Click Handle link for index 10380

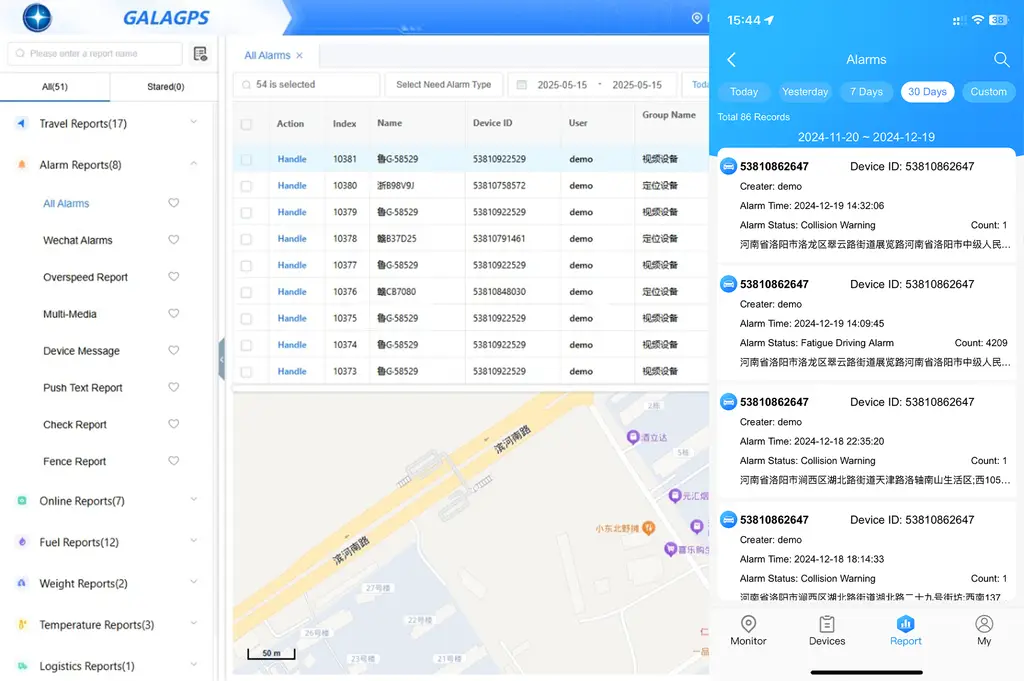pos(292,185)
